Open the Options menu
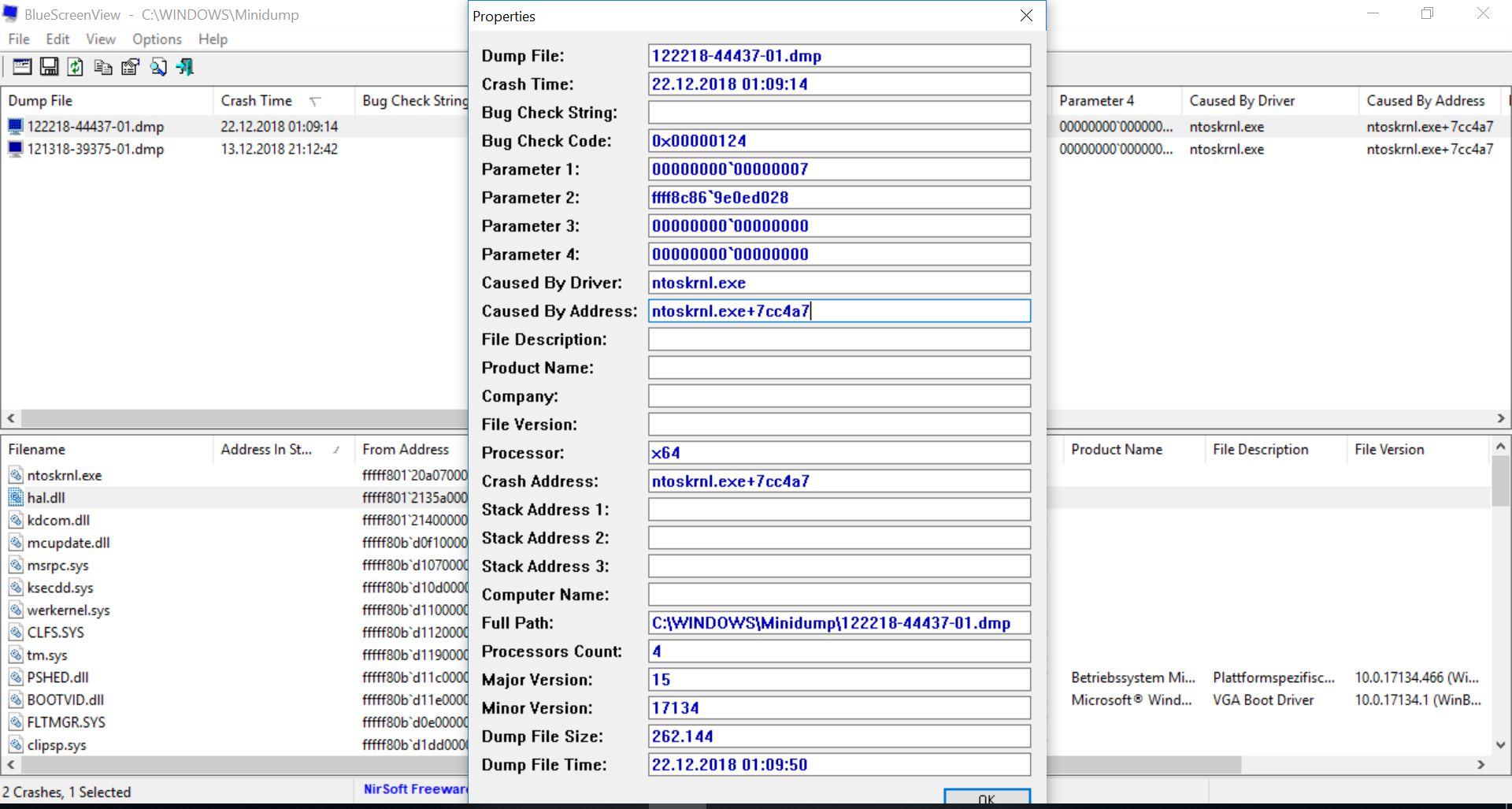 point(157,39)
